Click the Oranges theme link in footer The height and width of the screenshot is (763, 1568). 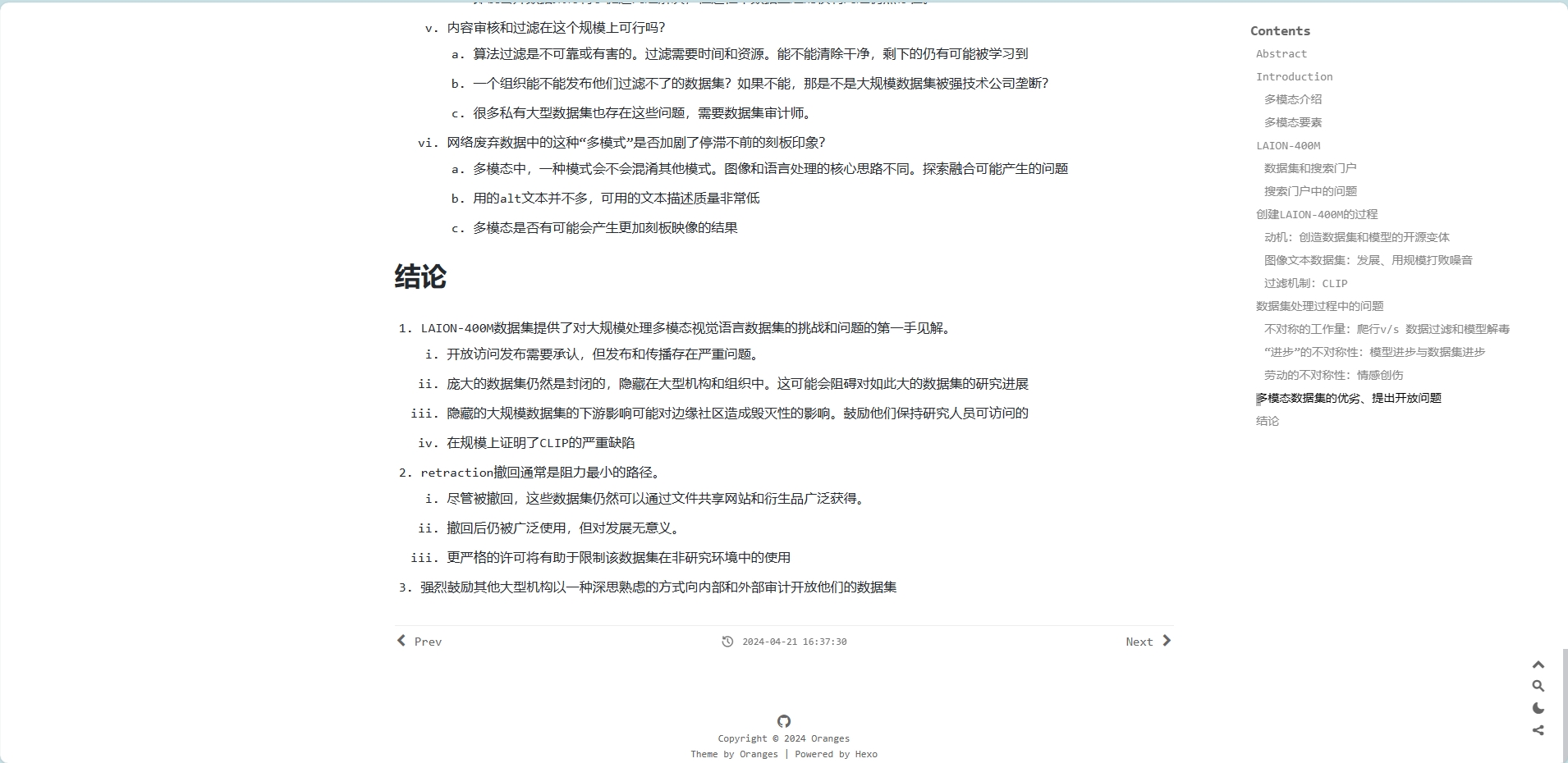click(x=759, y=754)
